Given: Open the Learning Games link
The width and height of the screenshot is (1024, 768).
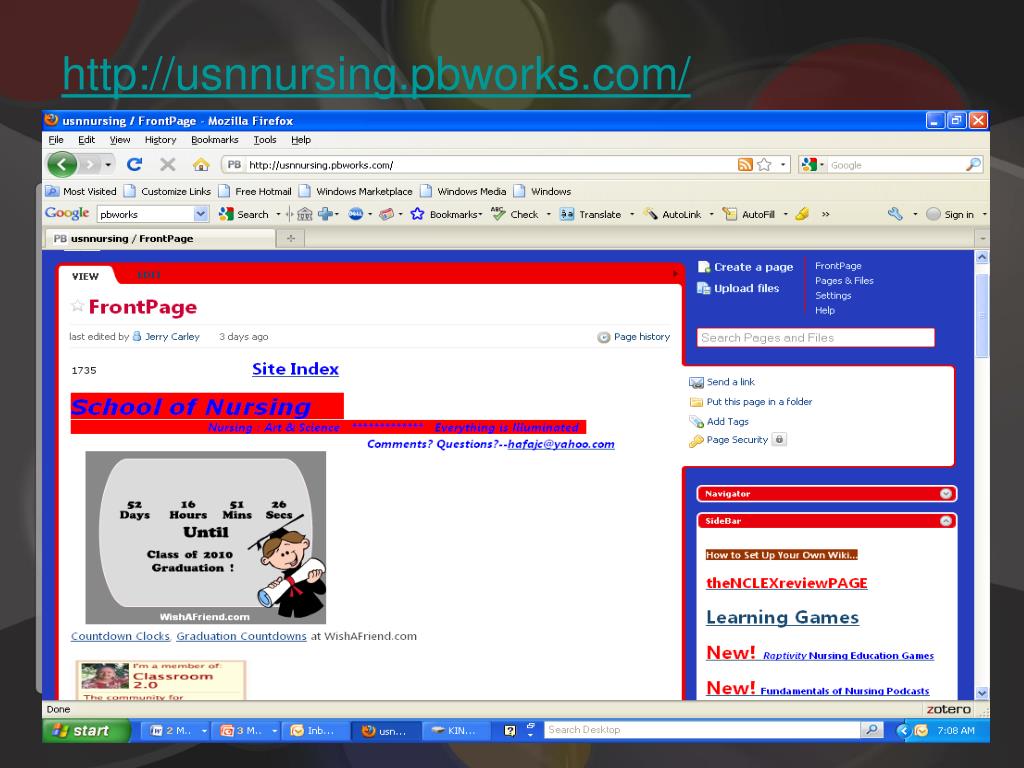Looking at the screenshot, I should pyautogui.click(x=782, y=617).
